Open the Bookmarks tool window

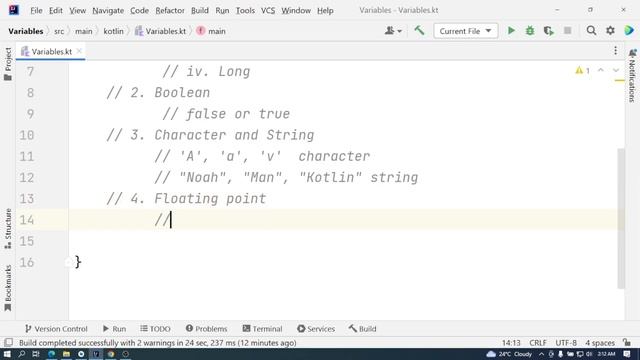tap(8, 288)
